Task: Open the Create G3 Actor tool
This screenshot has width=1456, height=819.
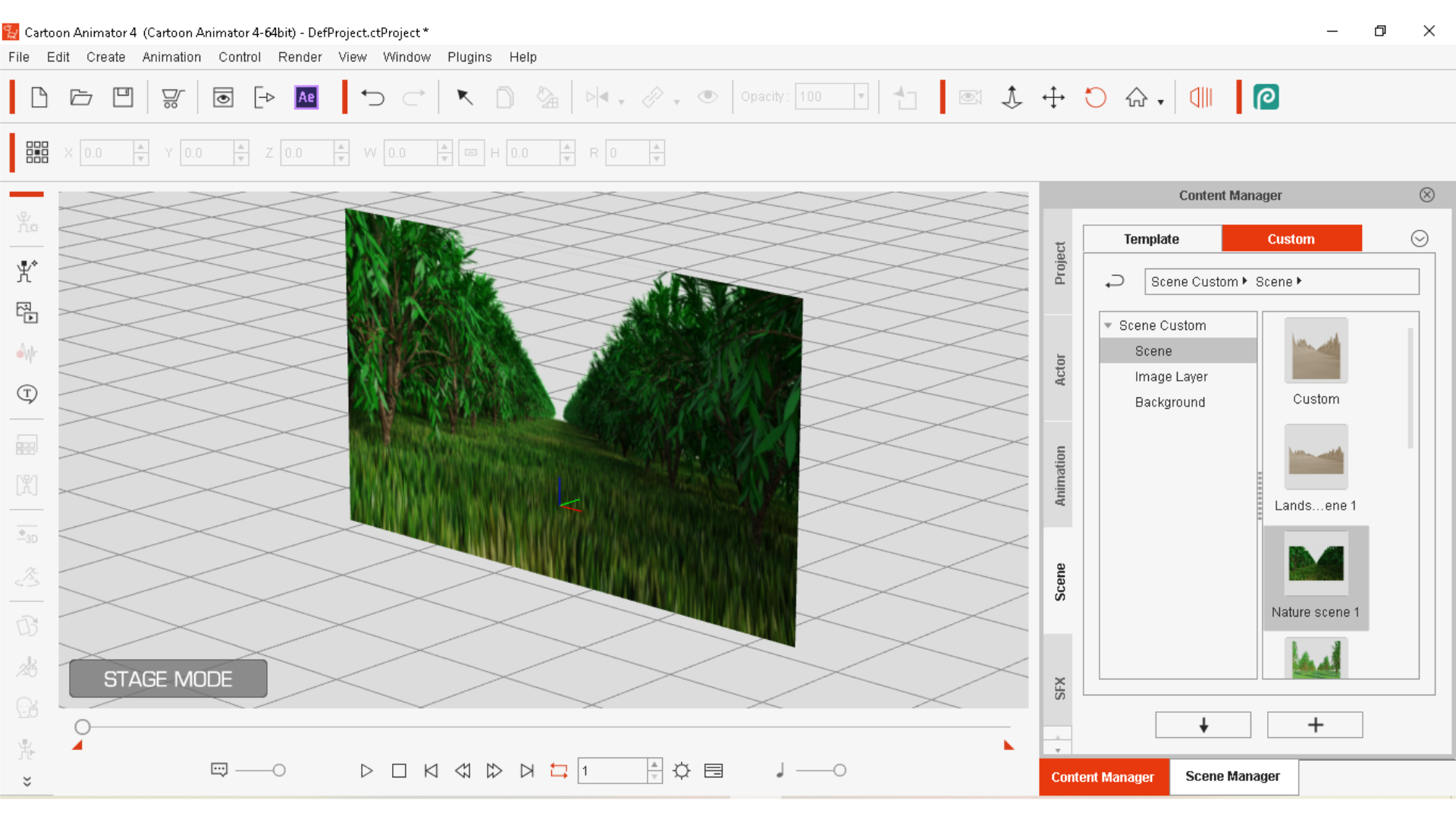Action: point(27,271)
